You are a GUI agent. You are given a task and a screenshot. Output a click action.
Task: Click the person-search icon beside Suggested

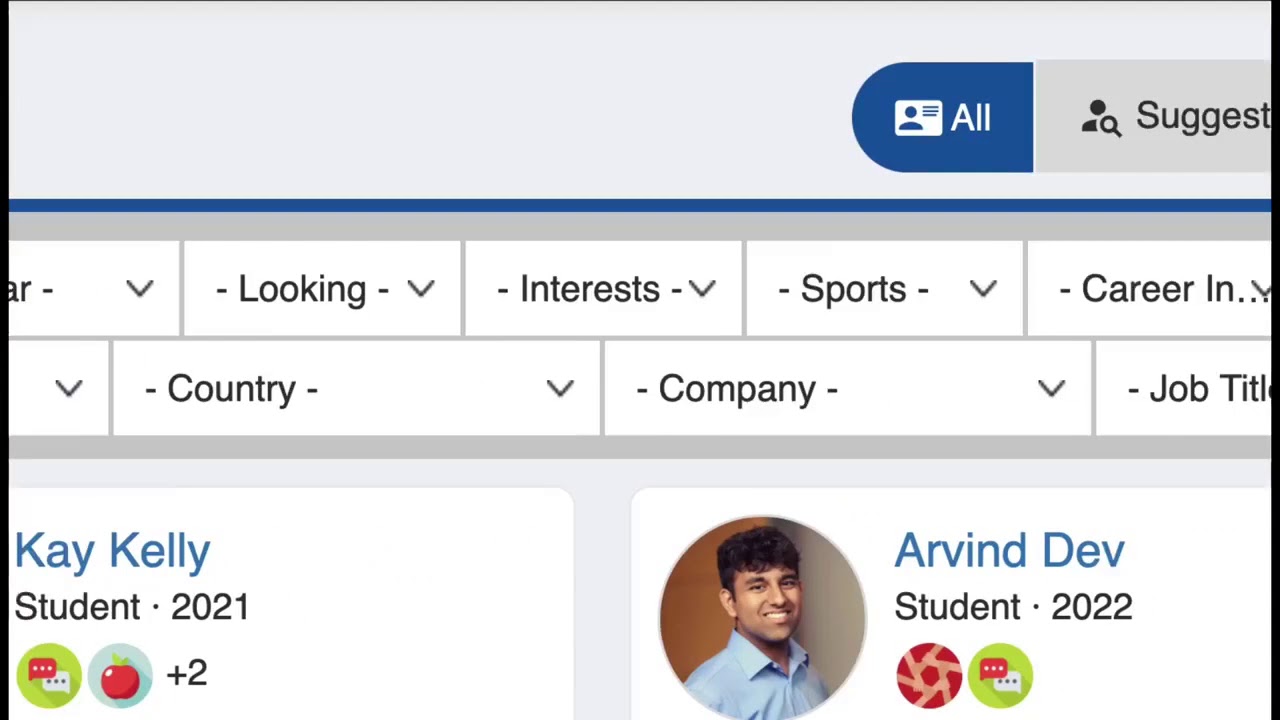coord(1101,118)
